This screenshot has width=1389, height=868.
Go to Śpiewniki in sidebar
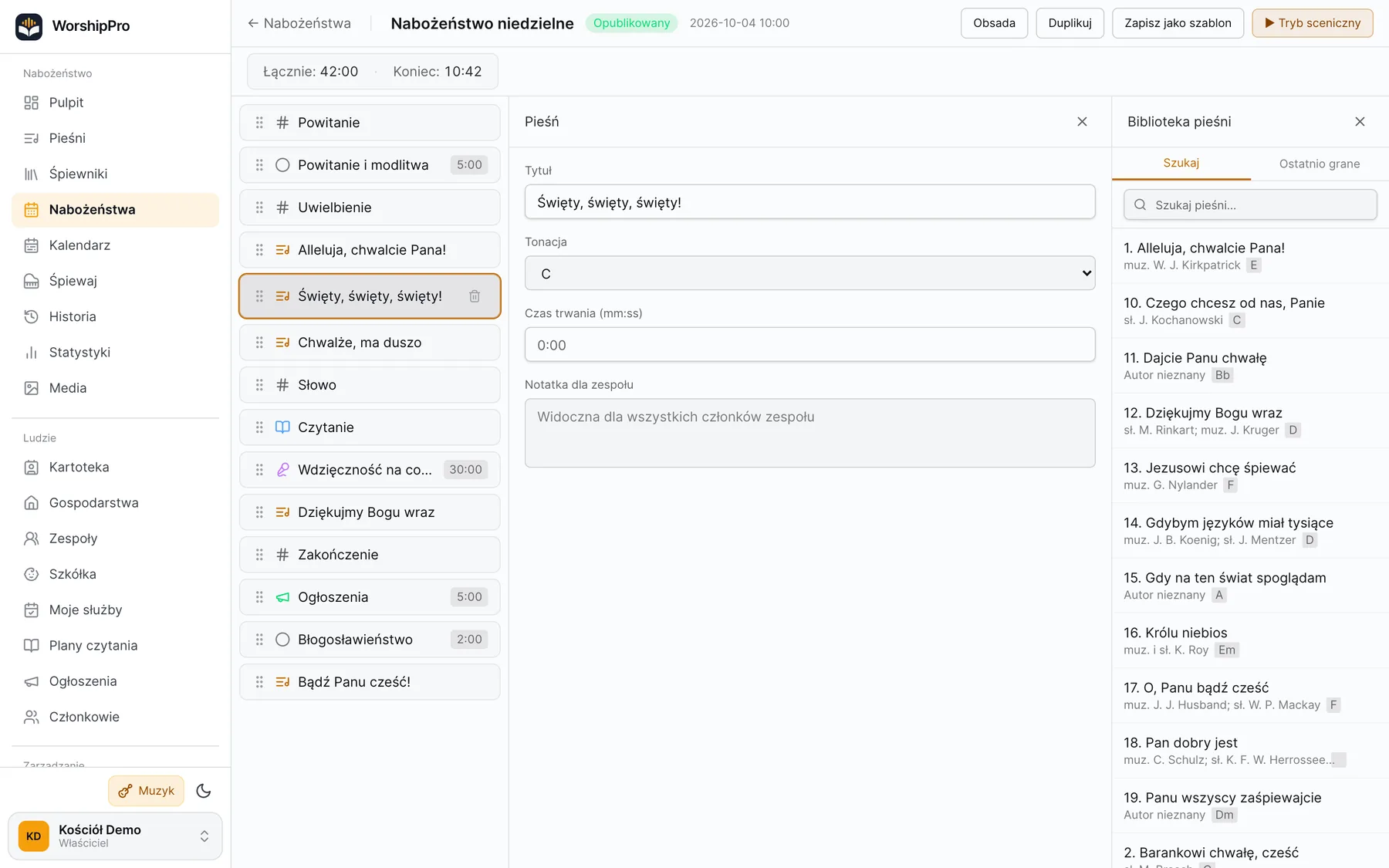[116, 174]
